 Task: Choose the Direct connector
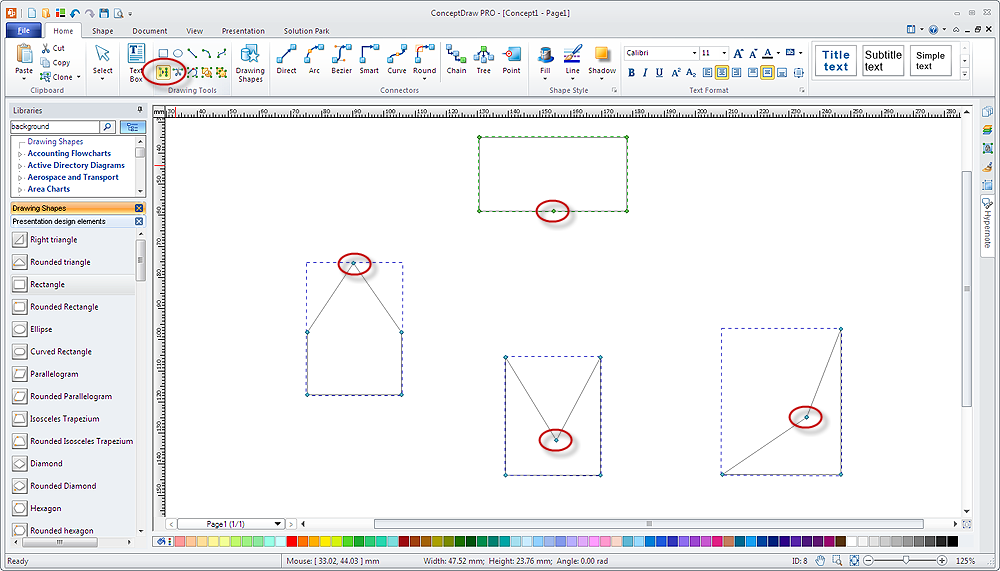coord(286,59)
